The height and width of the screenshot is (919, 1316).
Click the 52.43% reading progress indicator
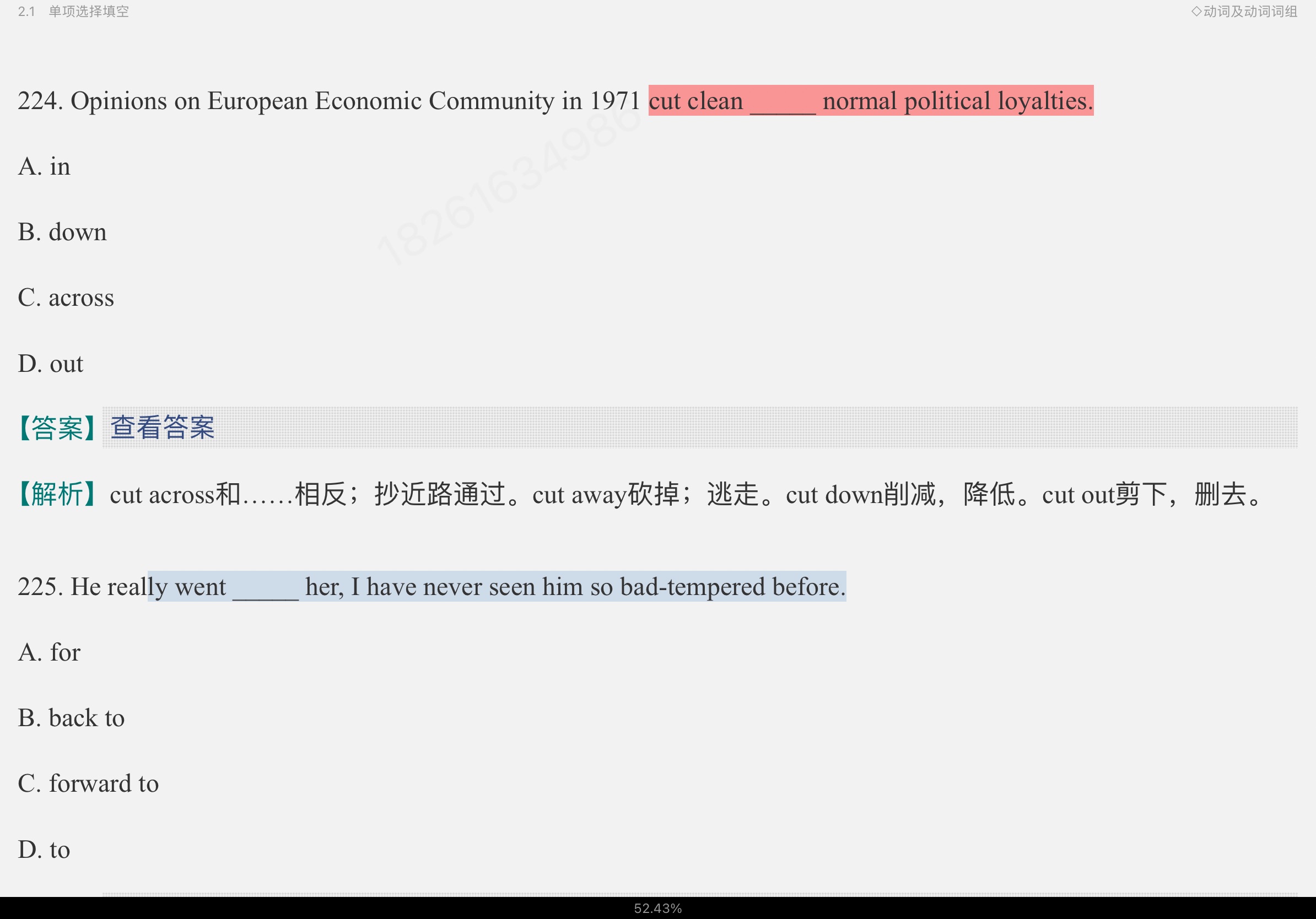[x=657, y=909]
